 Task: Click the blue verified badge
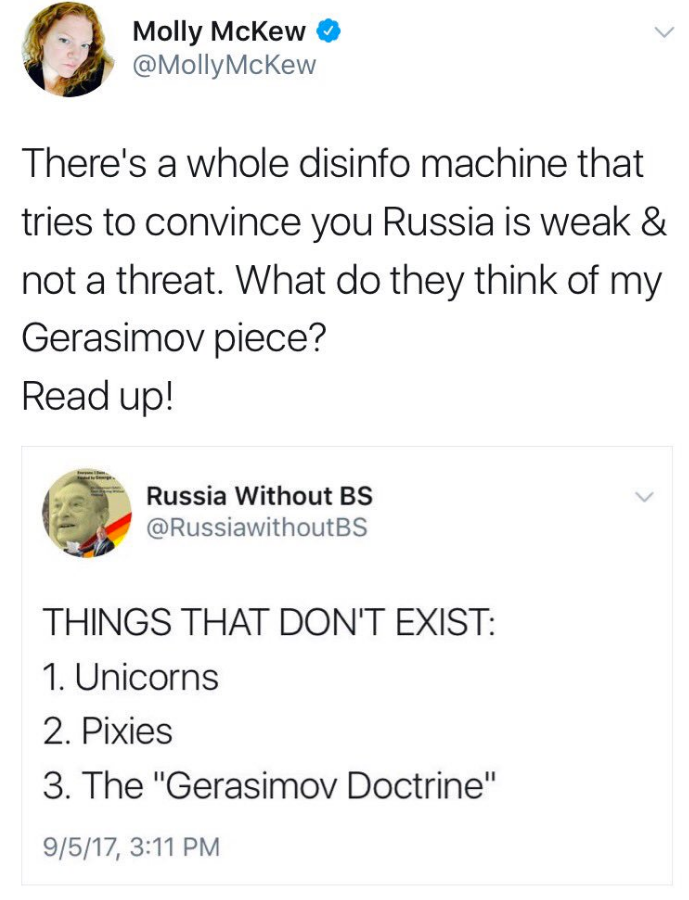pos(329,31)
